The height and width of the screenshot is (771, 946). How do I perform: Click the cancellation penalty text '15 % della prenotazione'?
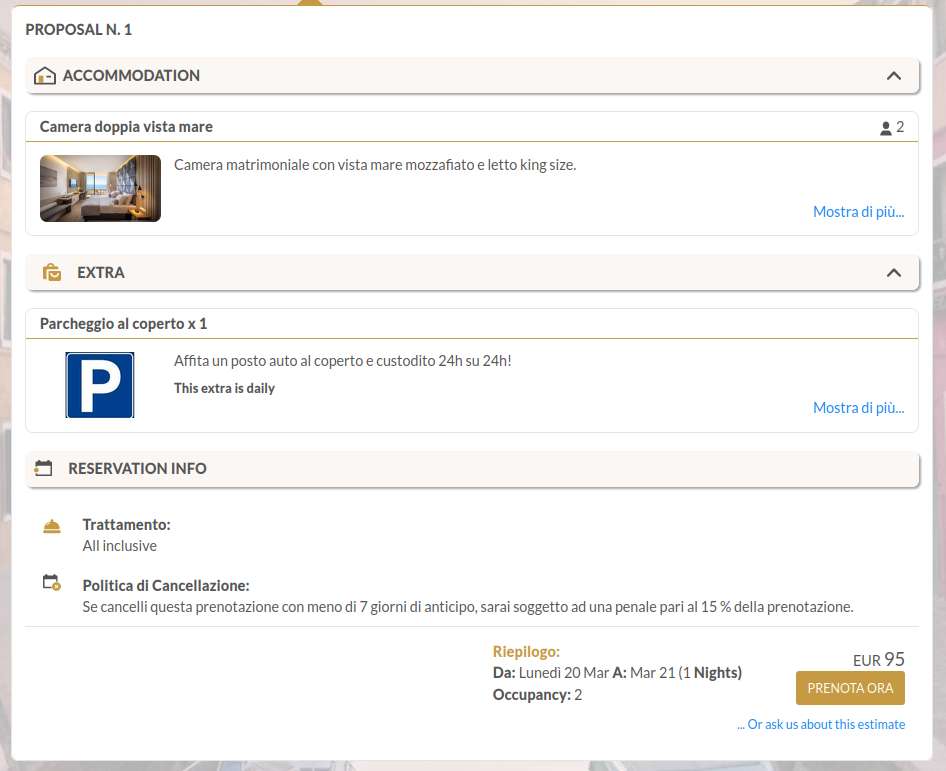point(777,607)
